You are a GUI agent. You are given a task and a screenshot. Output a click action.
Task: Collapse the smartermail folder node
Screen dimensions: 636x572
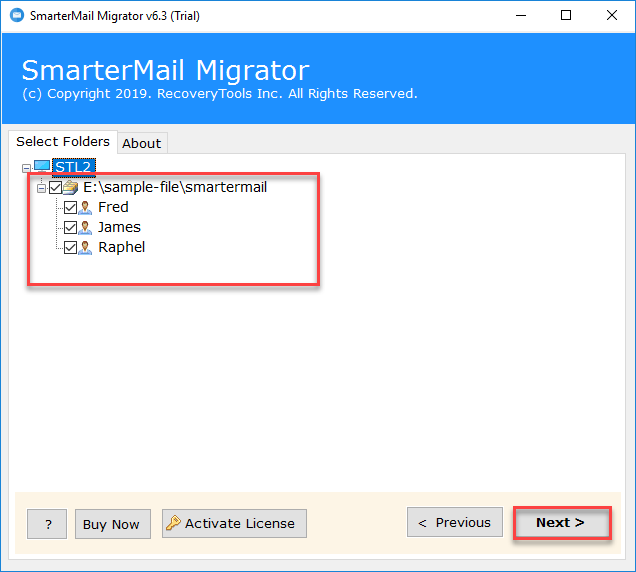point(41,188)
